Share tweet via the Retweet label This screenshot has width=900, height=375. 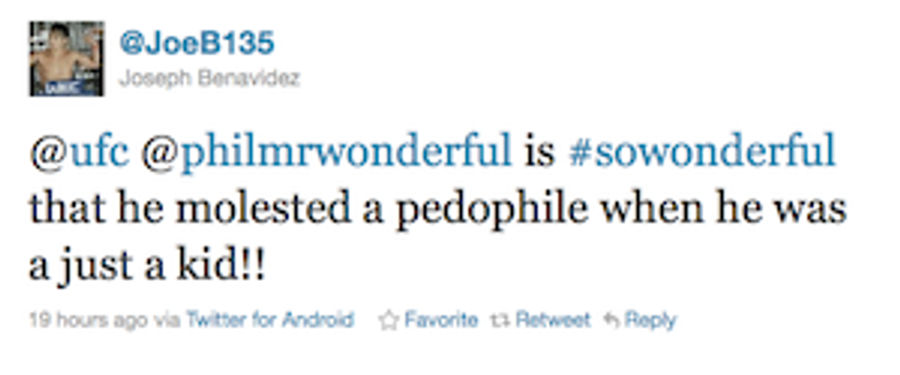[553, 319]
